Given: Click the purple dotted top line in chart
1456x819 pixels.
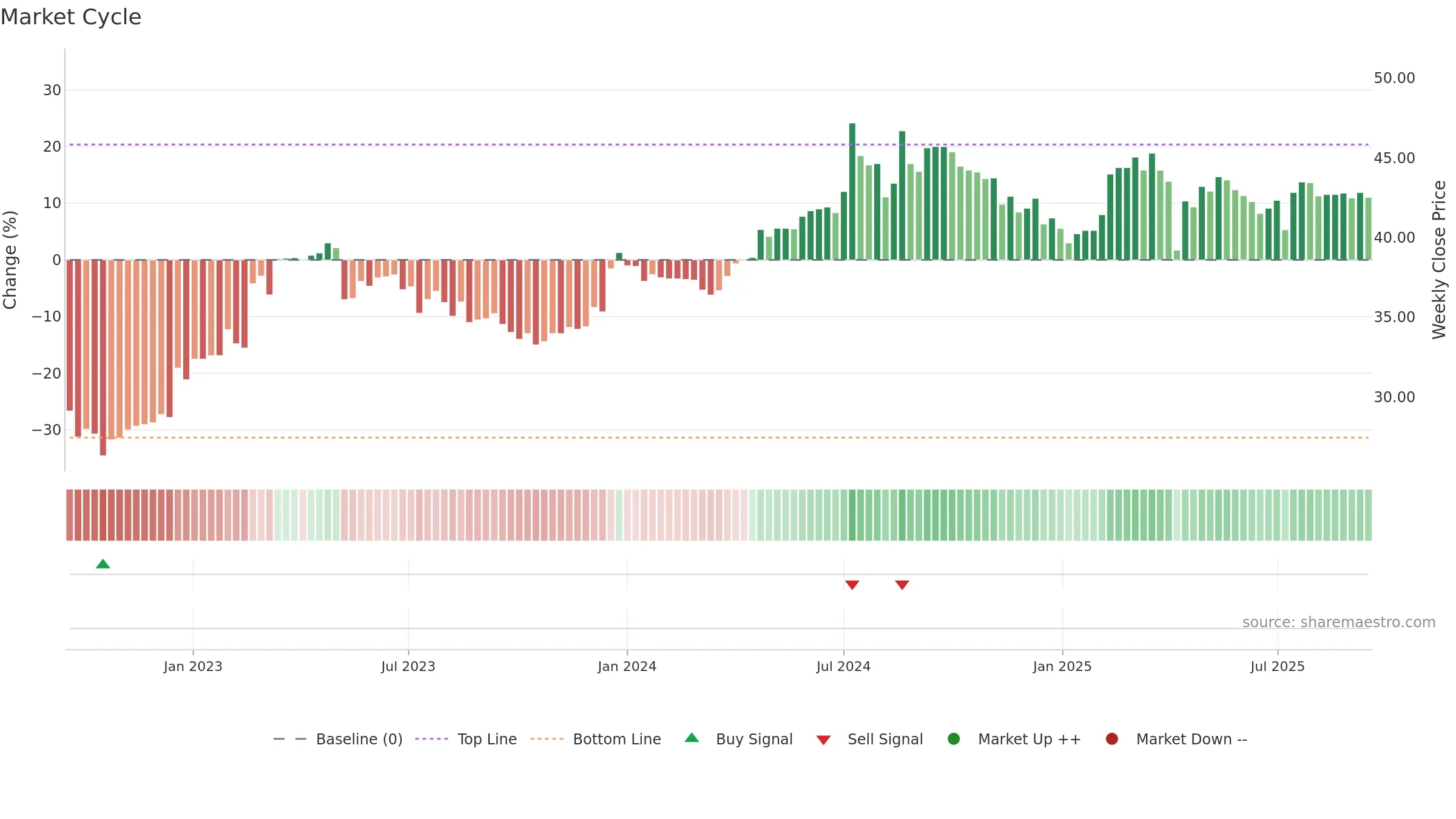Looking at the screenshot, I should pos(719,144).
